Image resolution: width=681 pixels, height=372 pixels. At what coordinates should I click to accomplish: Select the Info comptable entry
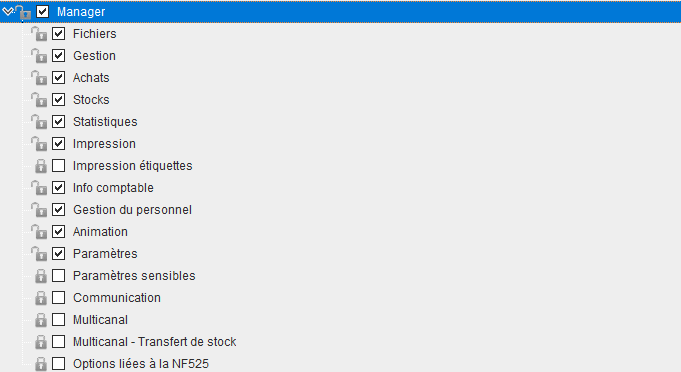[x=113, y=188]
